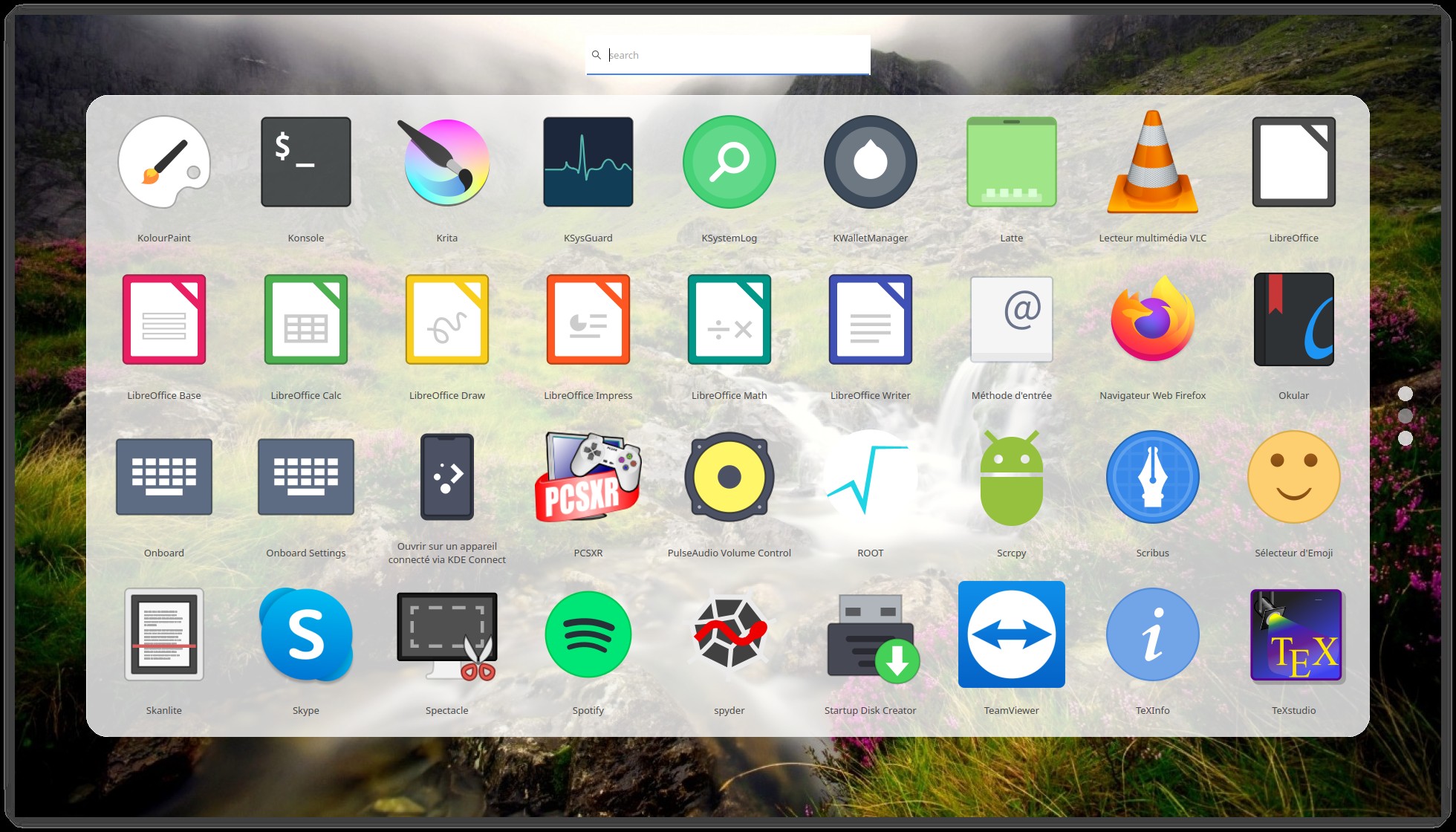This screenshot has height=832, width=1456.
Task: Open Konsole terminal icon
Action: (305, 162)
